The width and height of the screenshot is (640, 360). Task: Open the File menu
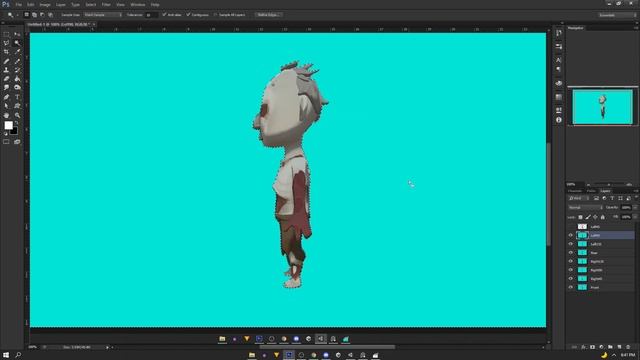click(x=18, y=4)
